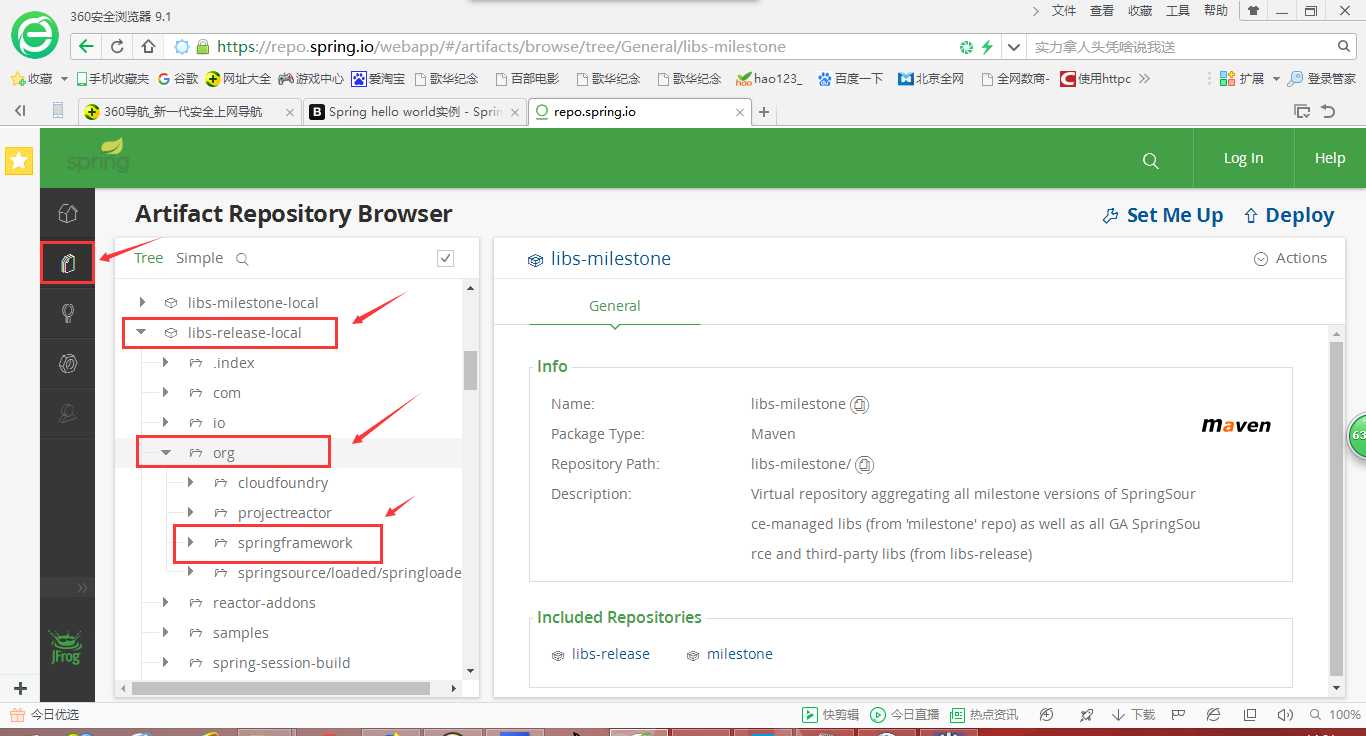Screen dimensions: 1366x736
Task: Click the browser back navigation arrow
Action: (86, 46)
